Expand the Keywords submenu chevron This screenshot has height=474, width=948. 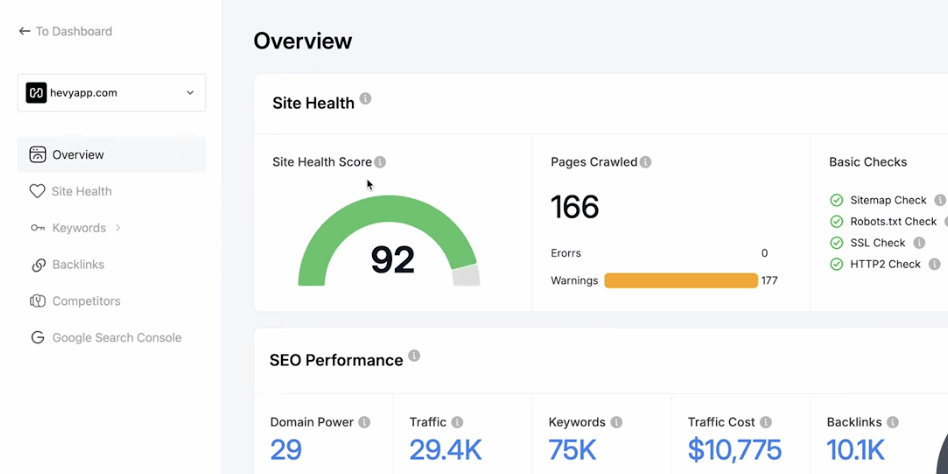[118, 228]
